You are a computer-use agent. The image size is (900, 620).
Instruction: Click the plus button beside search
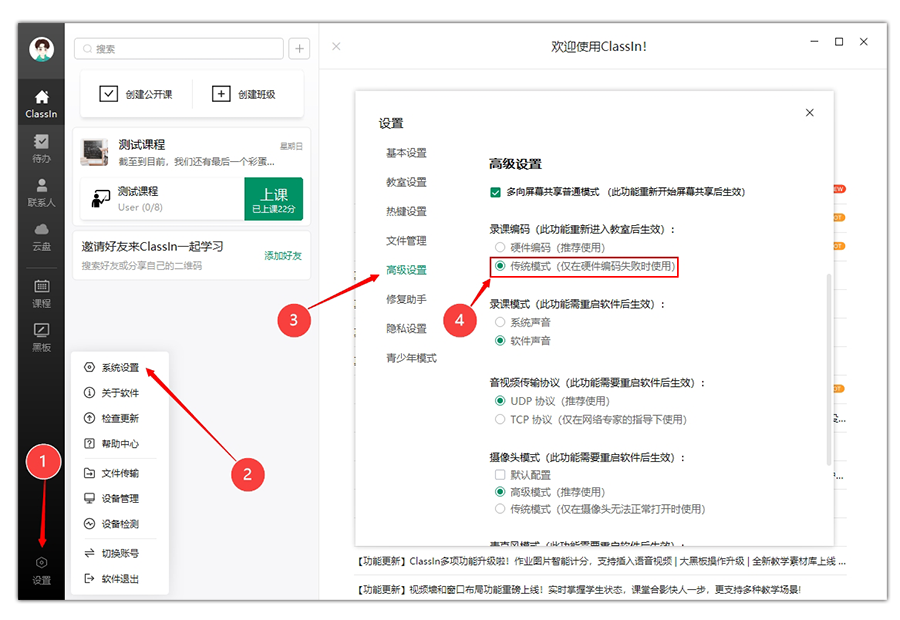click(299, 49)
